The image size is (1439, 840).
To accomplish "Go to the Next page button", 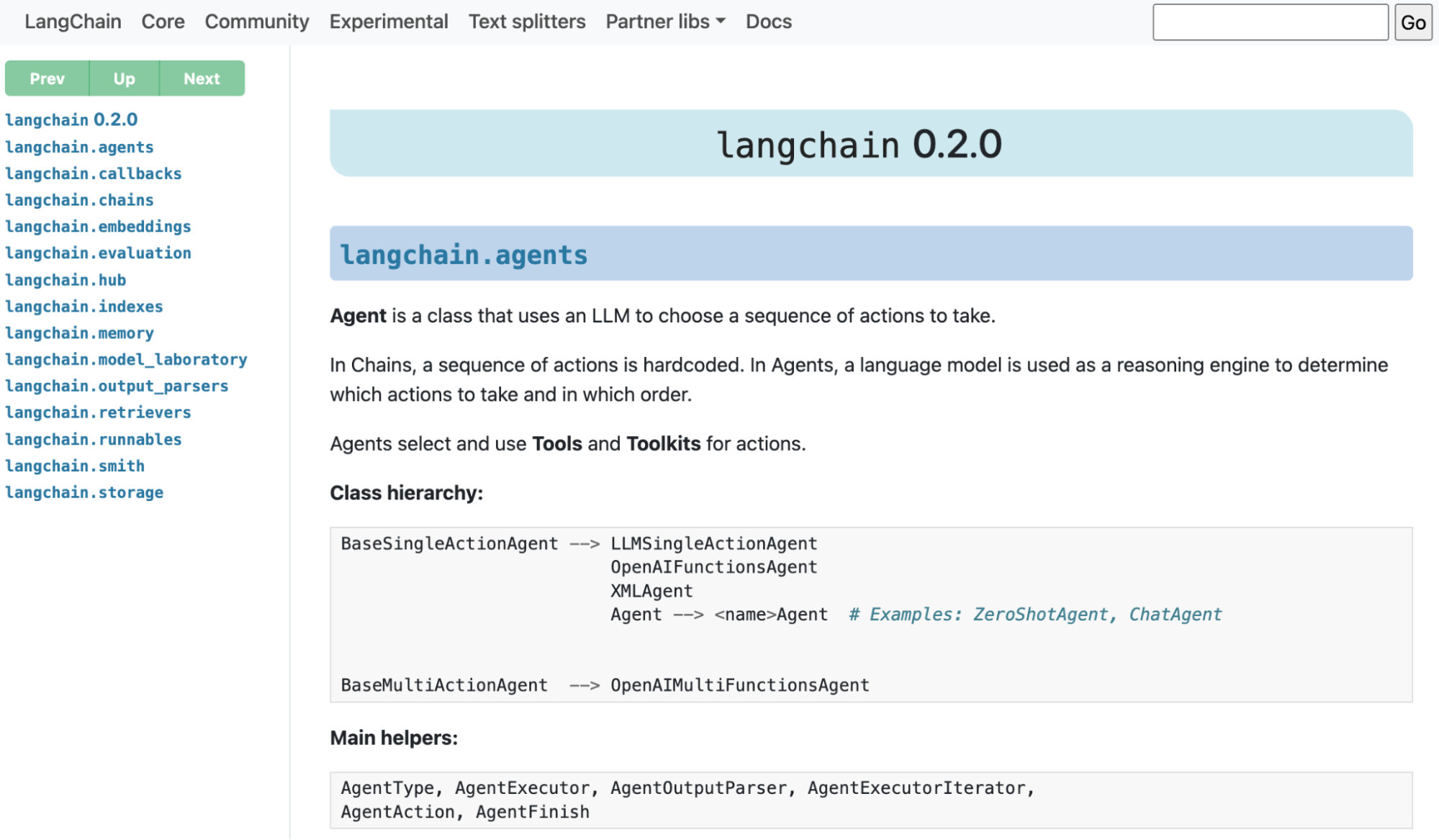I will coord(202,78).
